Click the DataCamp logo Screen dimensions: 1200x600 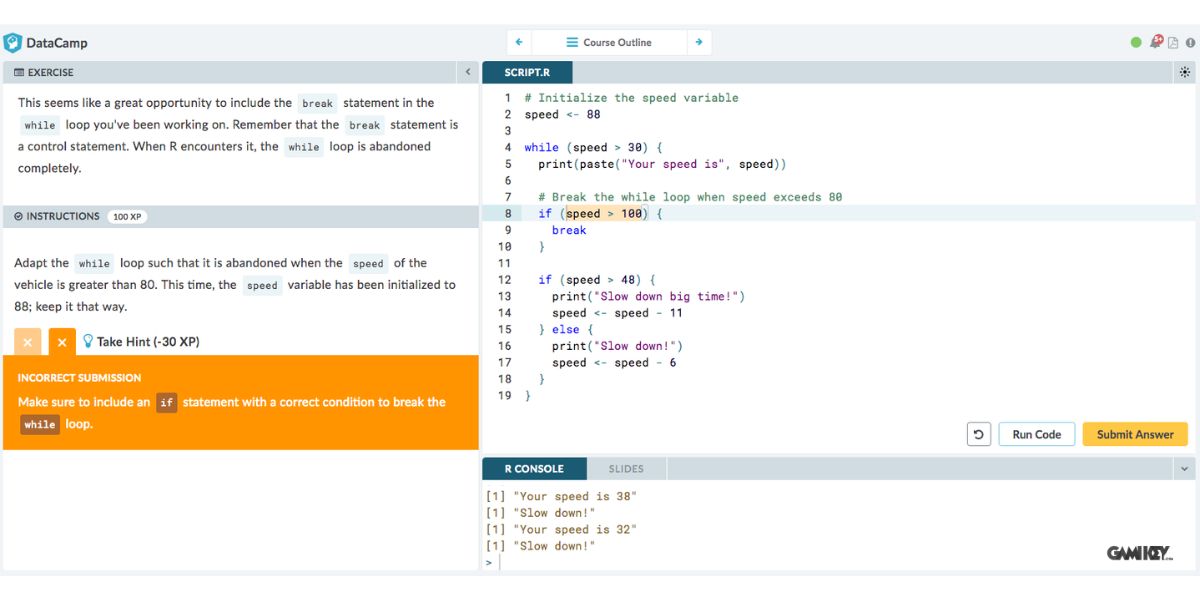[46, 43]
